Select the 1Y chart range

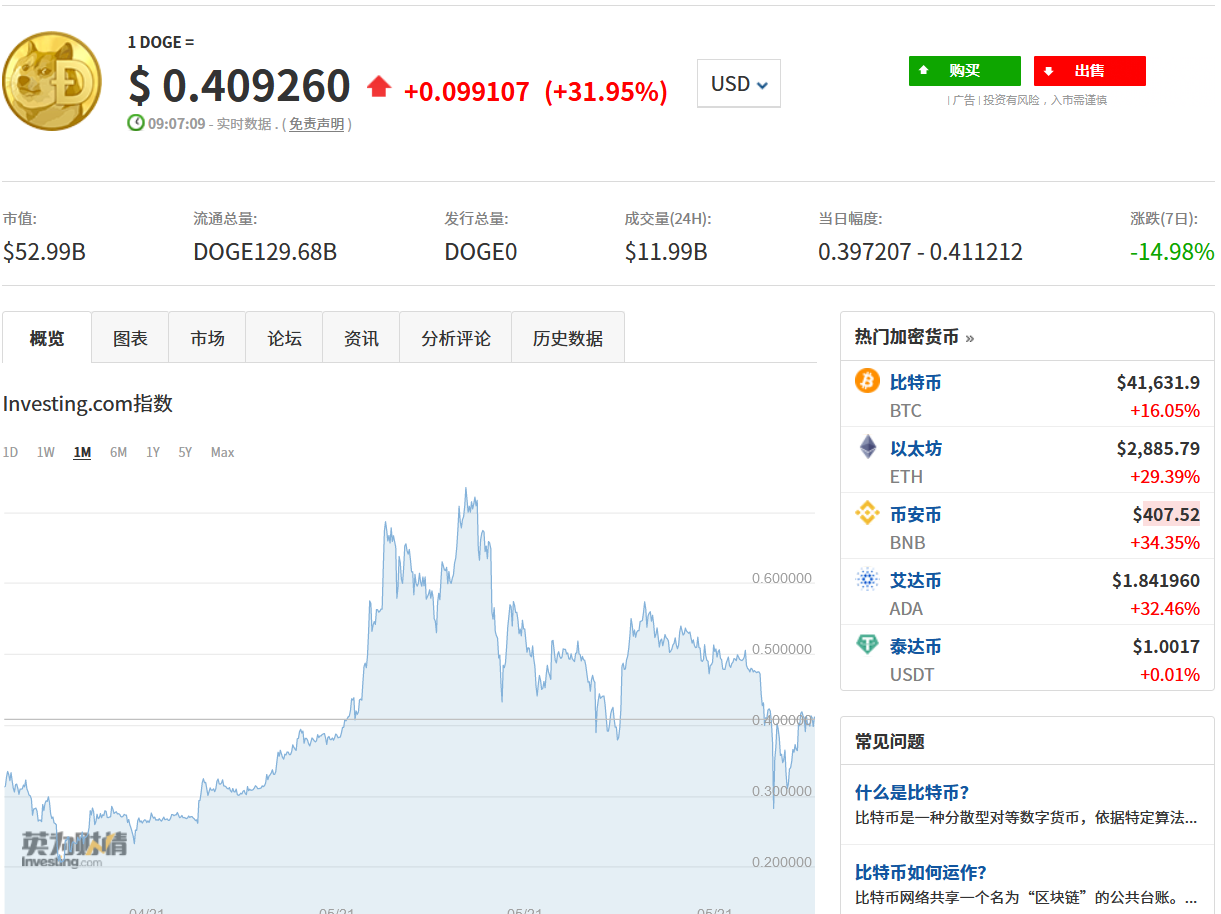[153, 452]
